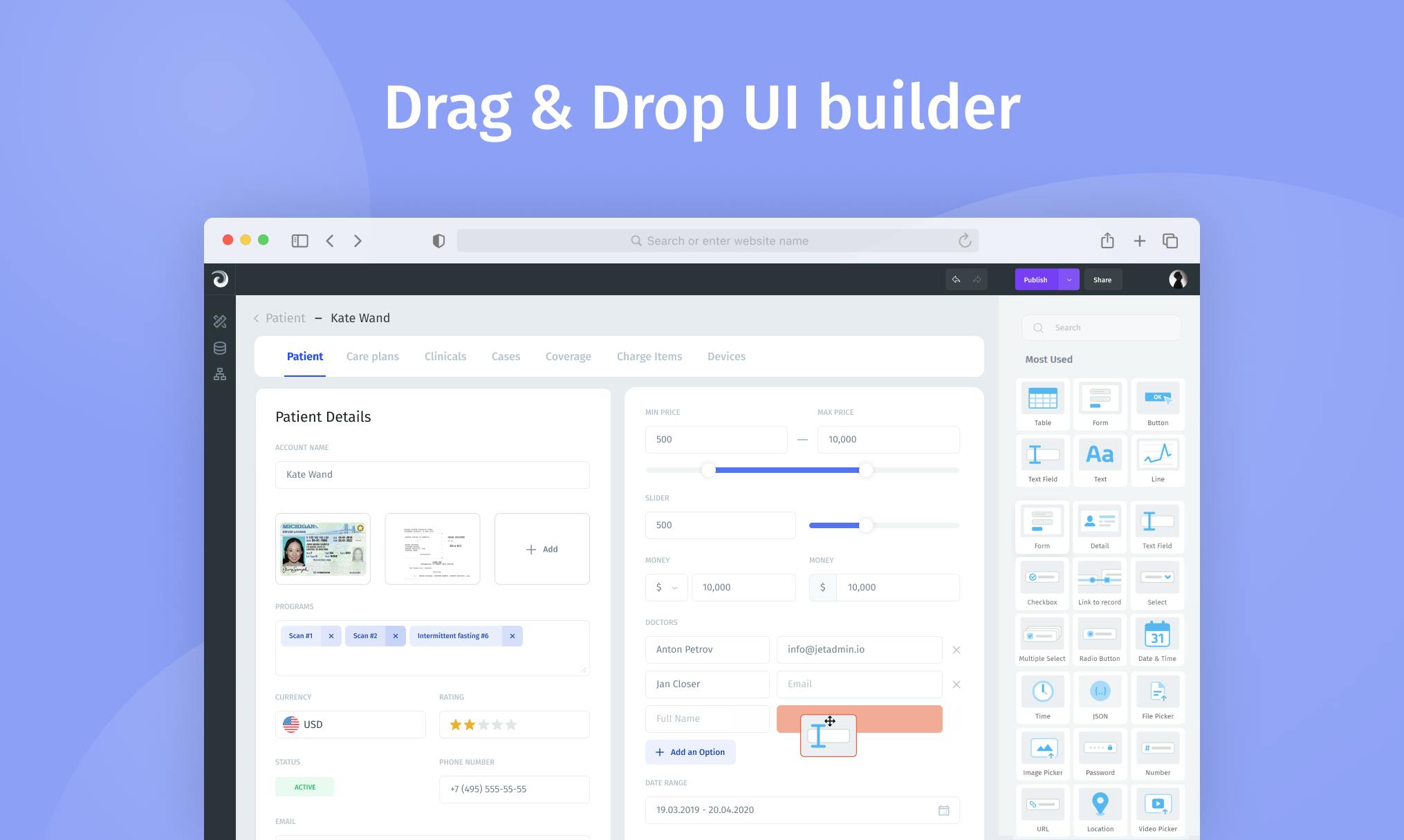Screen dimensions: 1404x840
Task: Click the Max Price range slider handle
Action: tap(865, 470)
